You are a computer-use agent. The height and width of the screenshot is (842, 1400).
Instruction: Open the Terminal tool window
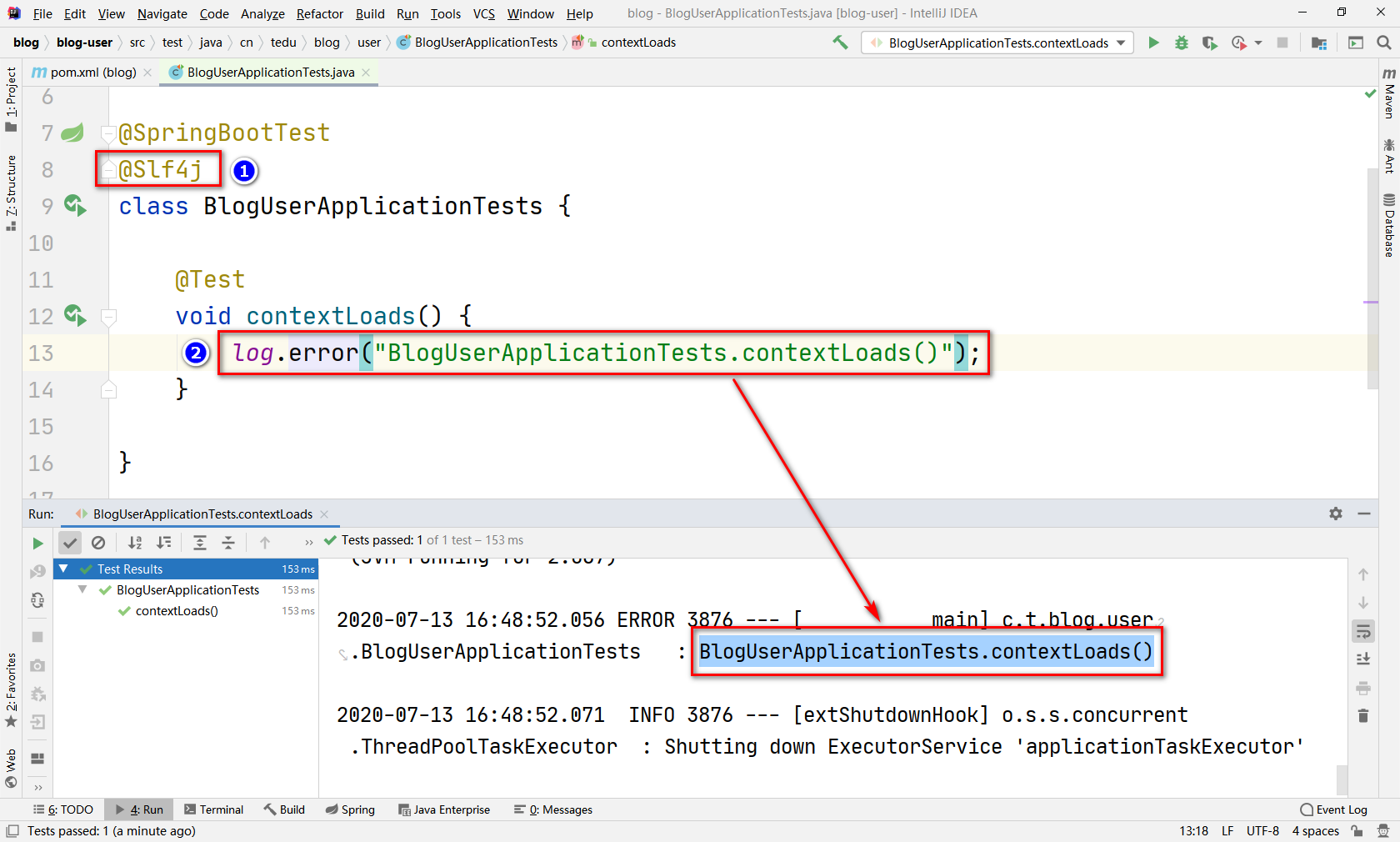coord(214,809)
